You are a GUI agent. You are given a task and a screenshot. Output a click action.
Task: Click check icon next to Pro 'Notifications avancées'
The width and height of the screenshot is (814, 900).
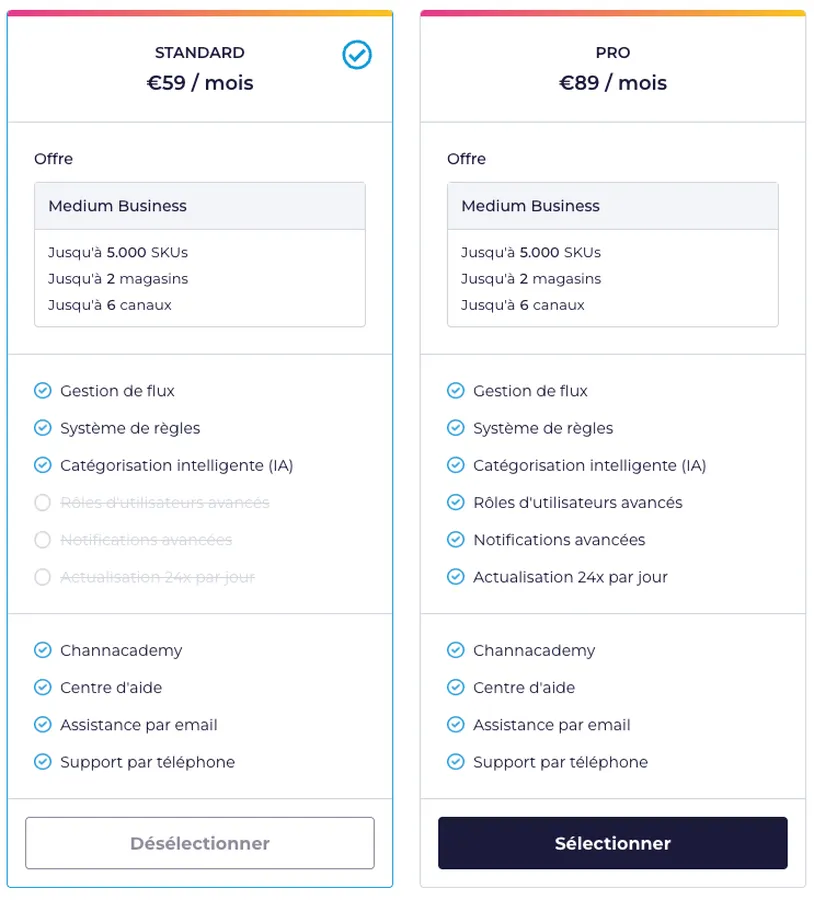coord(455,540)
